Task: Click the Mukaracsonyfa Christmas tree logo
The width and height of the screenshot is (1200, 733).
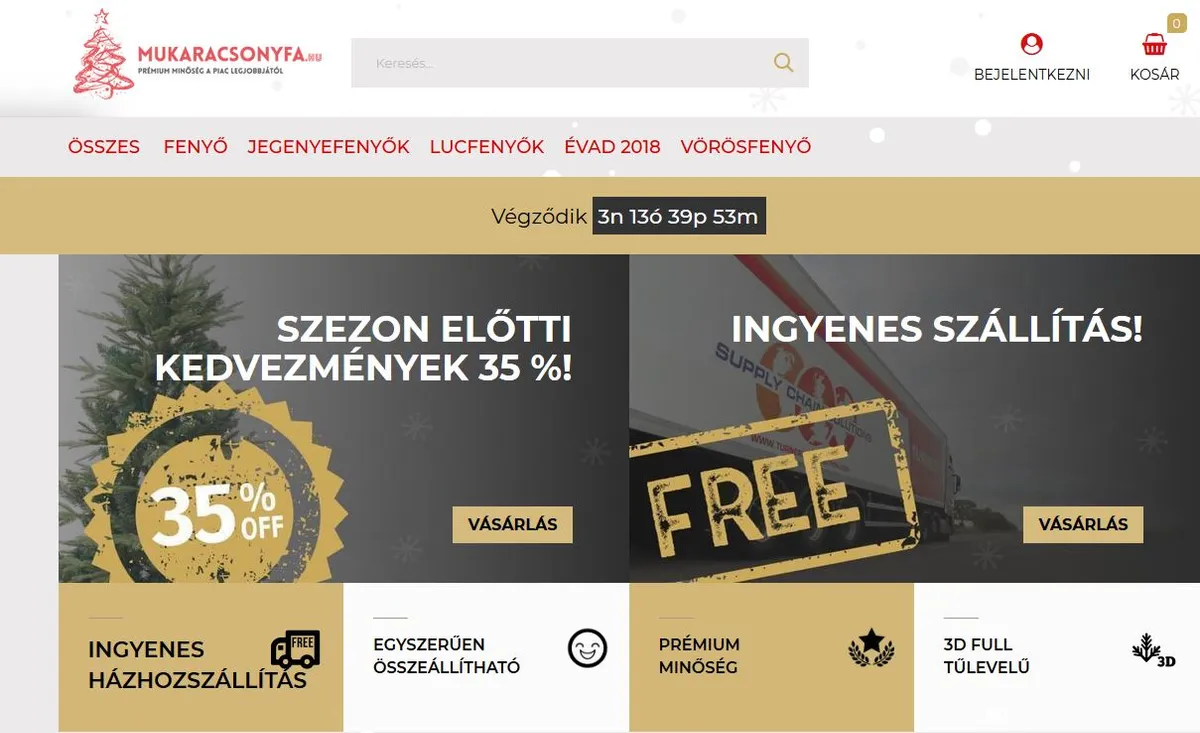Action: (x=197, y=53)
